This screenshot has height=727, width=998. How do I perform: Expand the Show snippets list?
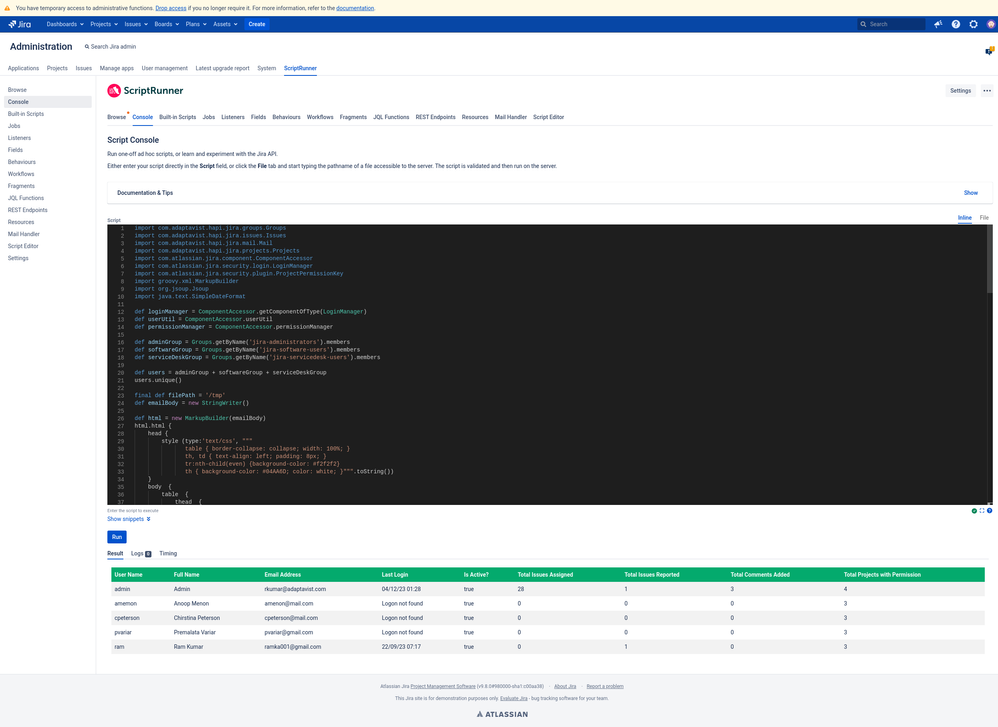tap(129, 519)
